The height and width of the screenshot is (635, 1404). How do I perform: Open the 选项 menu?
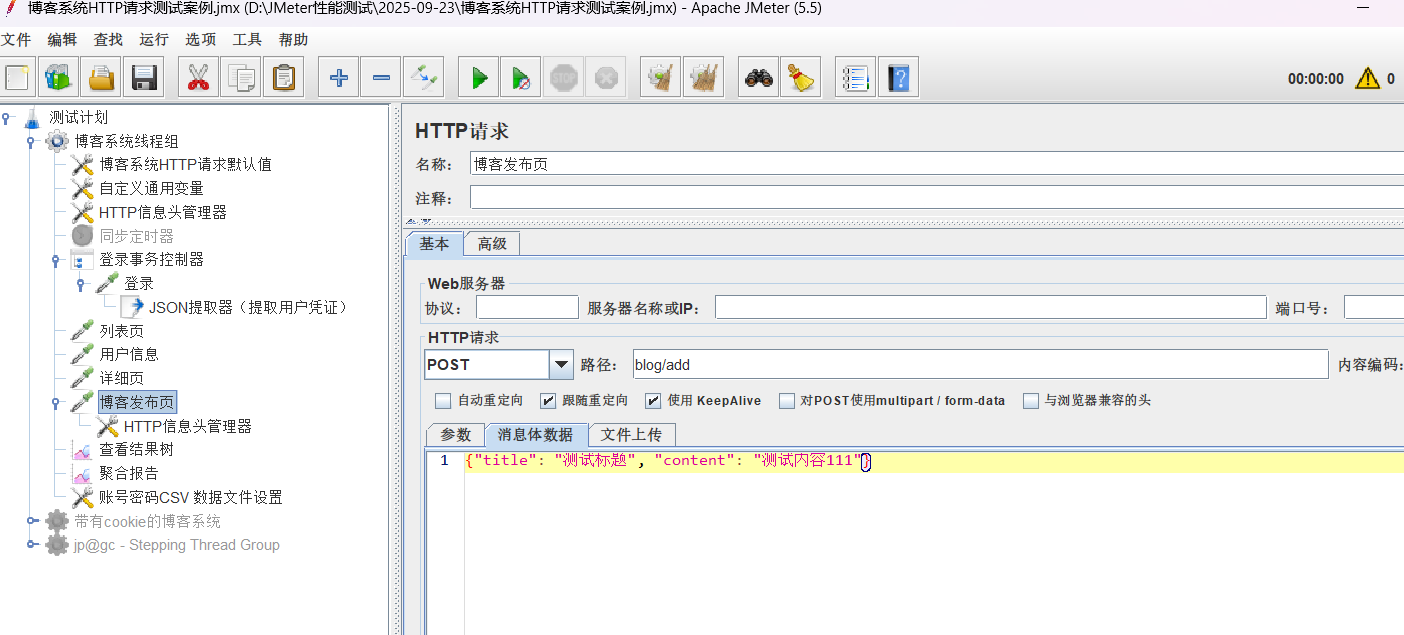click(x=200, y=40)
